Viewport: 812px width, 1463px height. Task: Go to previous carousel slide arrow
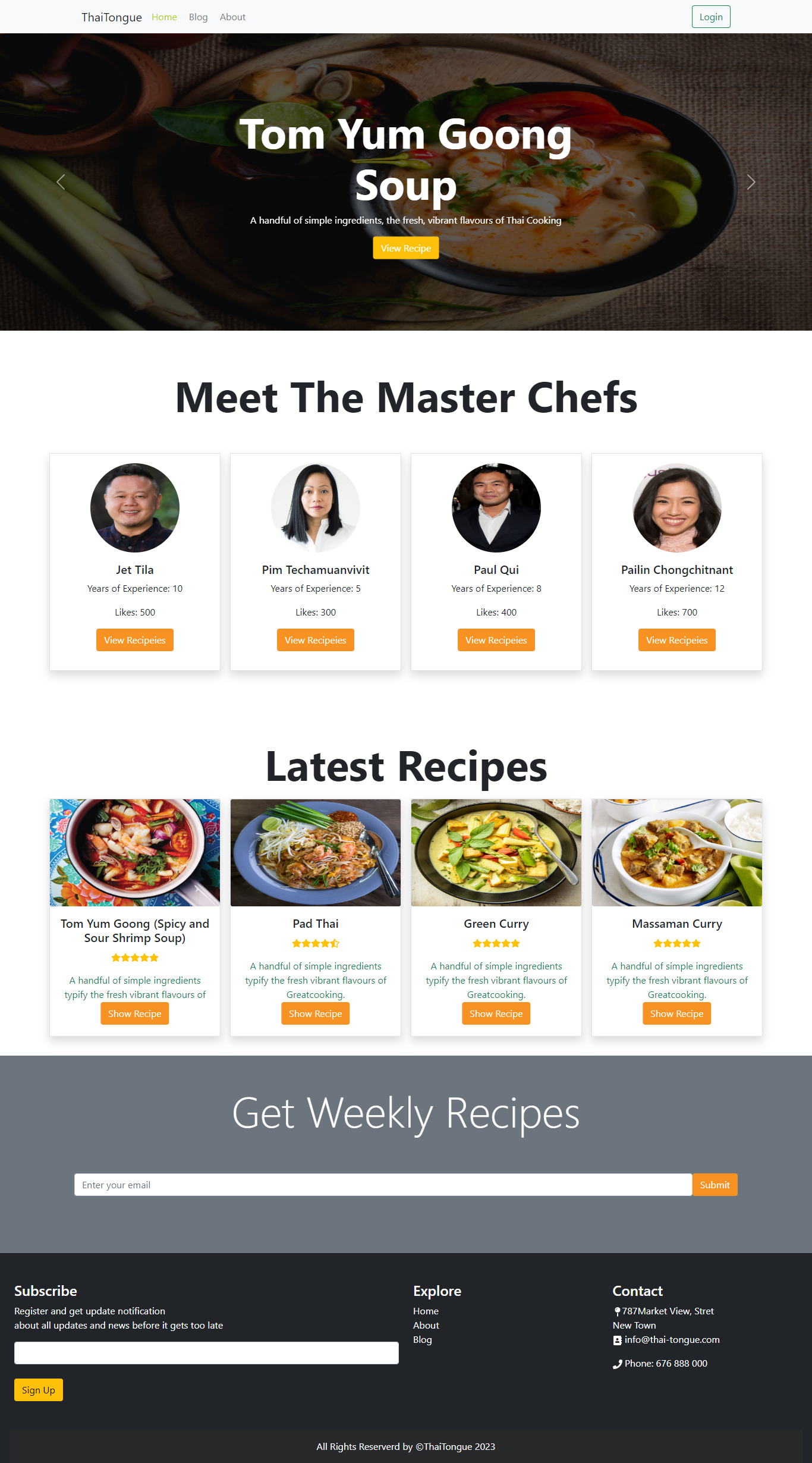click(61, 182)
